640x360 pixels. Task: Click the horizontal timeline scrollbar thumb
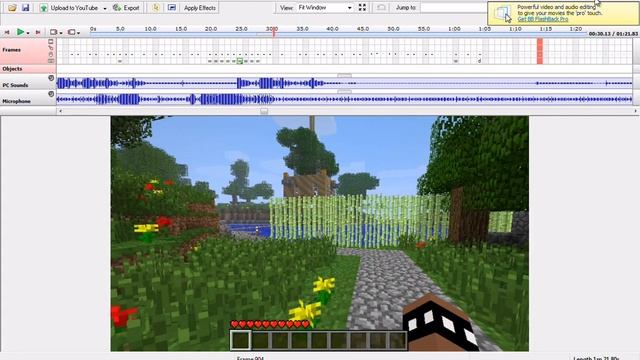click(x=264, y=111)
